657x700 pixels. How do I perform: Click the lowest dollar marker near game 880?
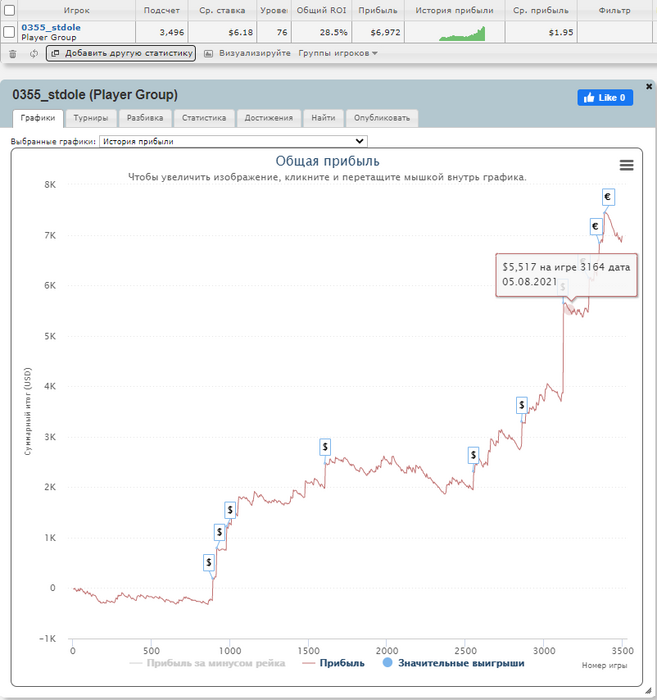(208, 562)
